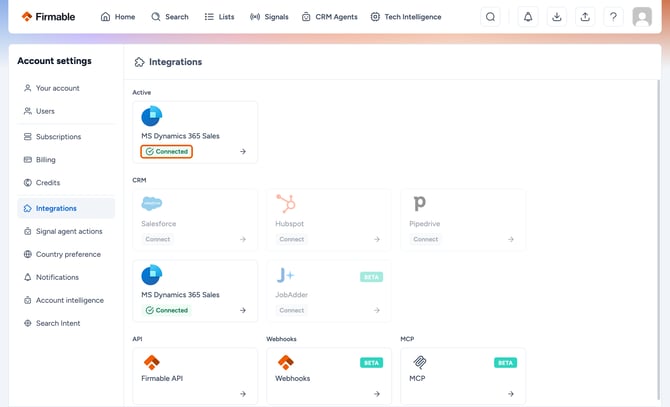670x407 pixels.
Task: Click the page vertical scrollbar
Action: [658, 239]
